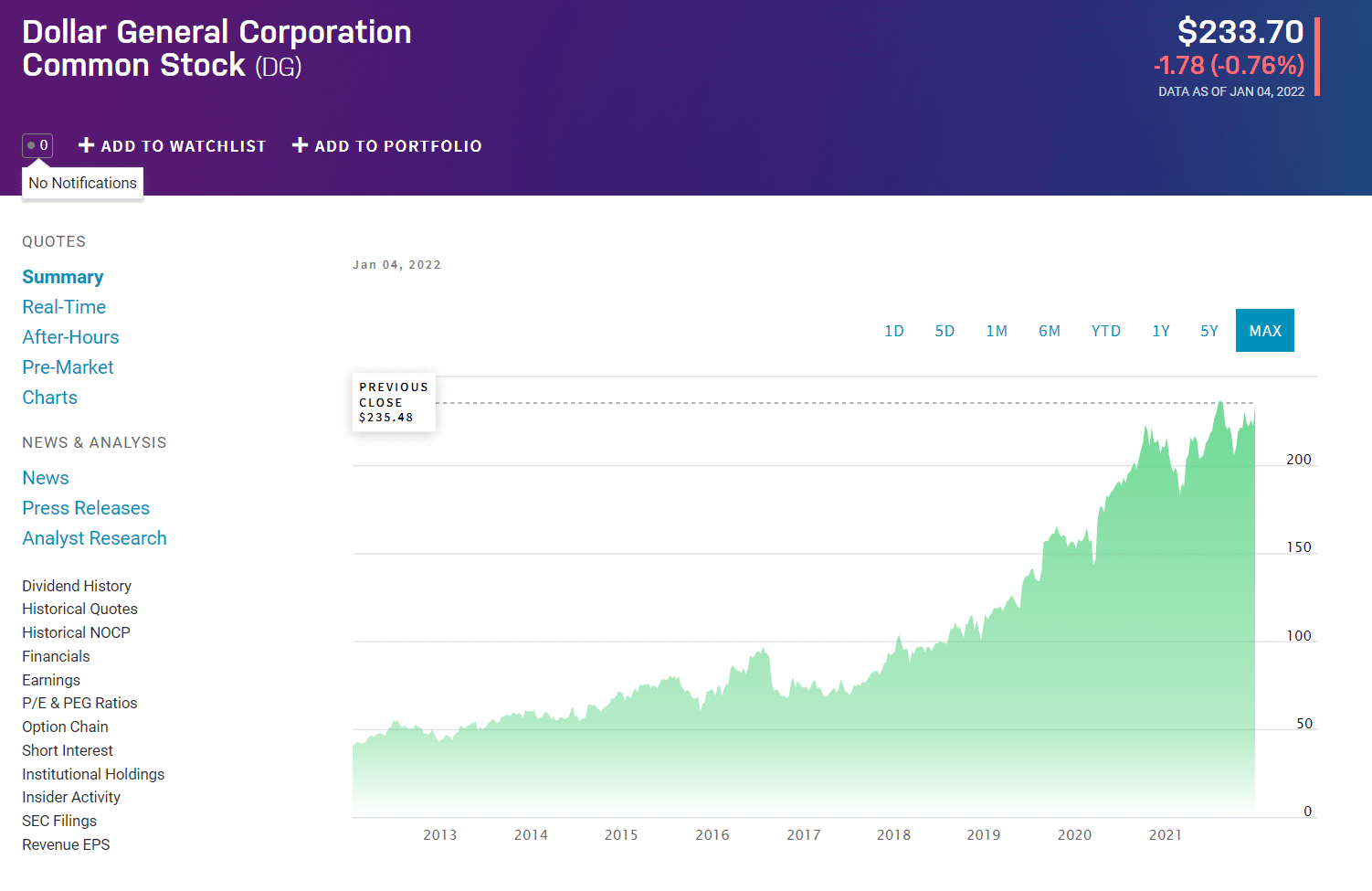Open Analyst Research
The image size is (1372, 891).
94,538
